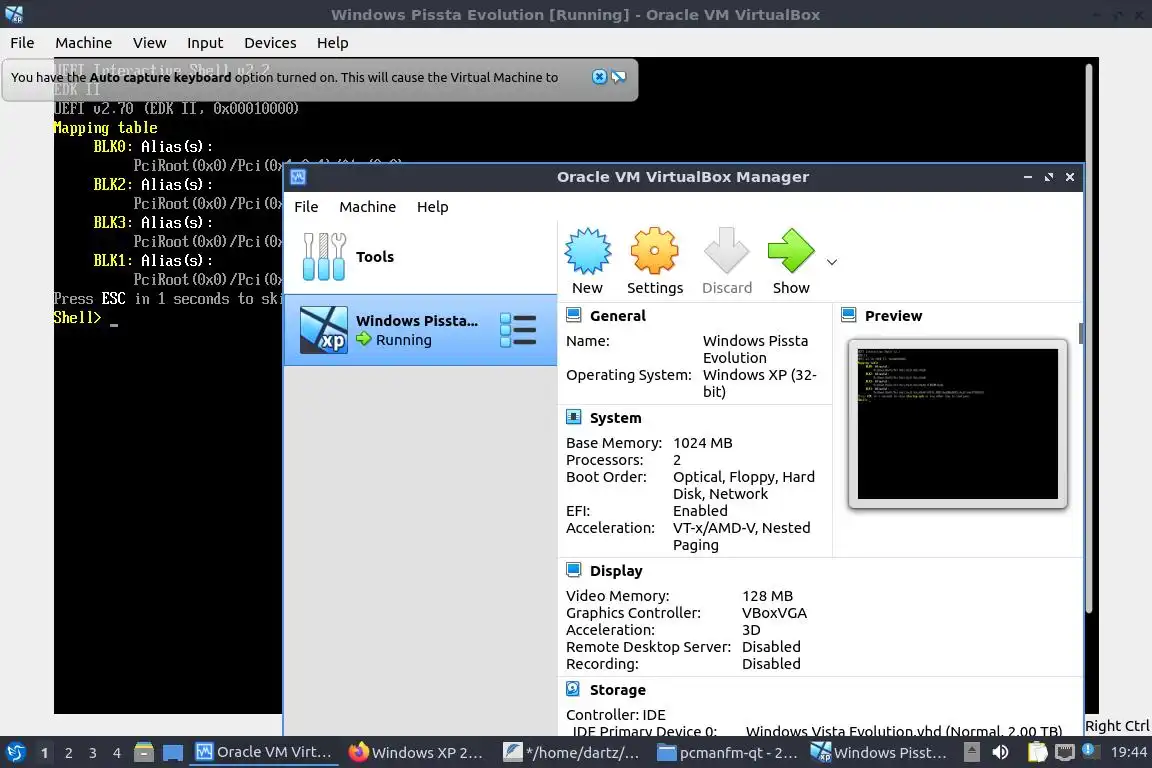This screenshot has width=1152, height=768.
Task: Click the VirtualBox Manager title bar icon
Action: pos(298,177)
